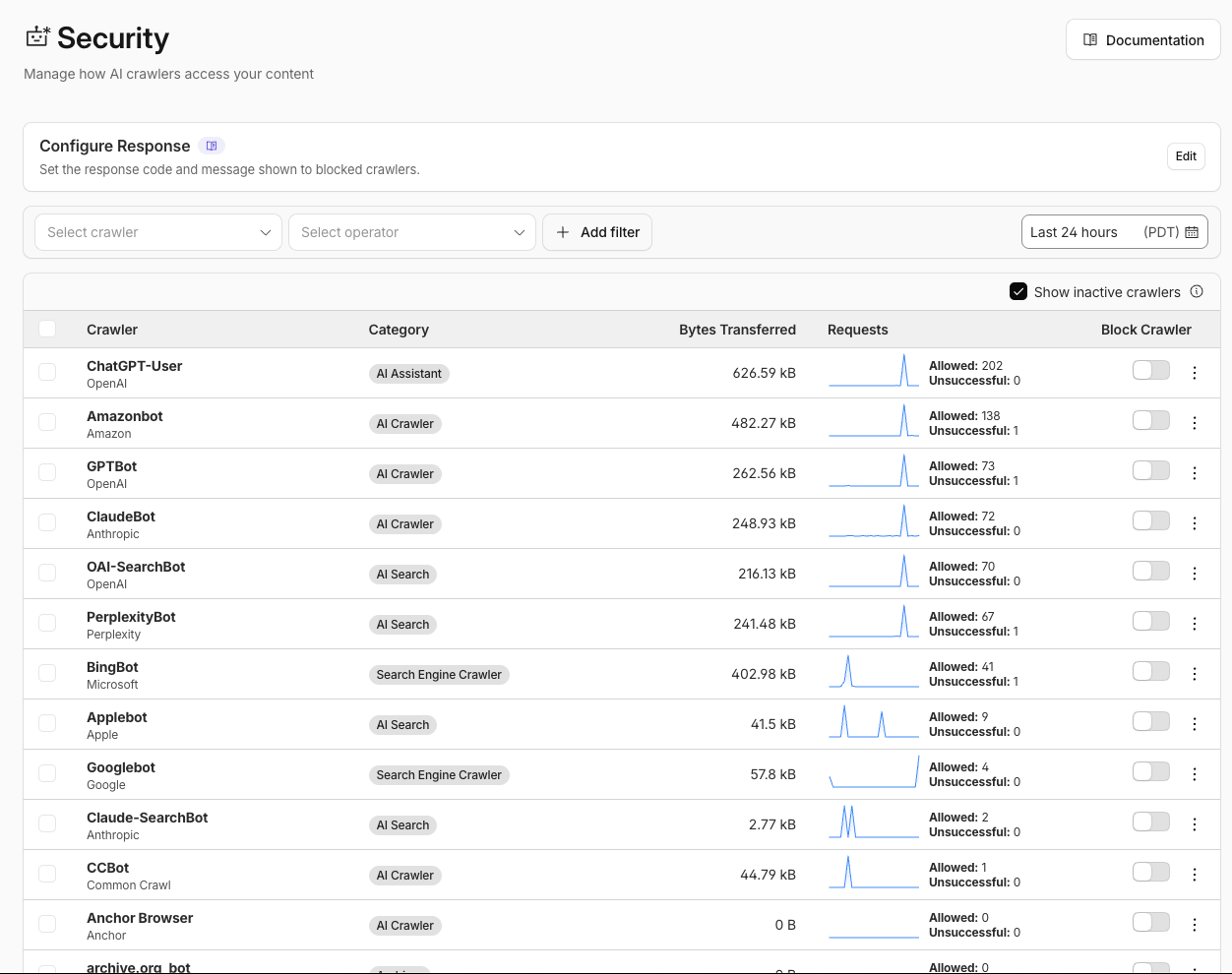The width and height of the screenshot is (1232, 974).
Task: Click the calendar icon in the time range selector
Action: coord(1192,232)
